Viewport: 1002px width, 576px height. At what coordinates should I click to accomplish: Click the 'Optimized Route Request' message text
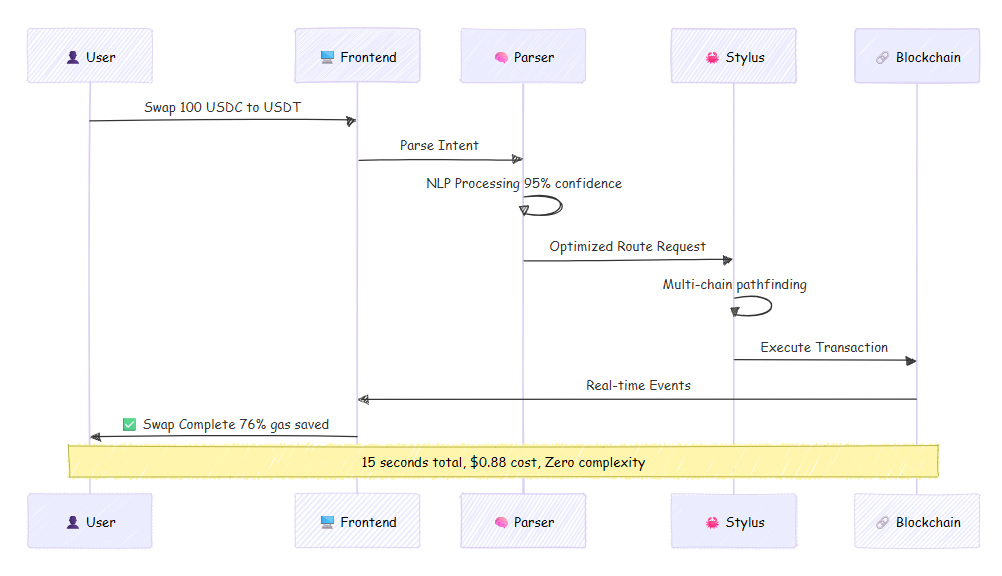point(627,246)
